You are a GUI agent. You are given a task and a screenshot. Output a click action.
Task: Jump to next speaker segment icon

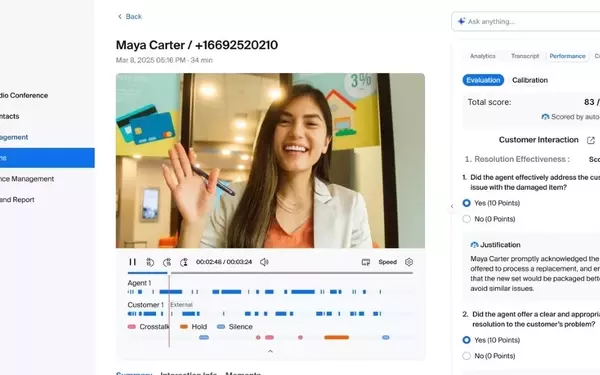(x=184, y=262)
